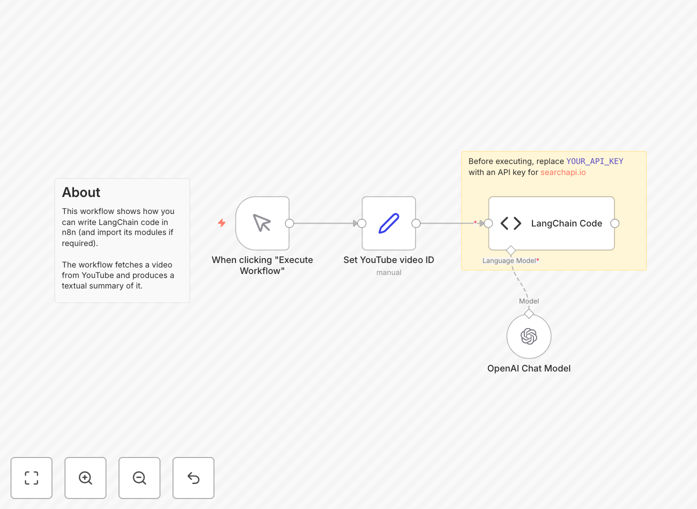Select the OpenAI Chat Model node
This screenshot has height=509, width=697.
529,336
